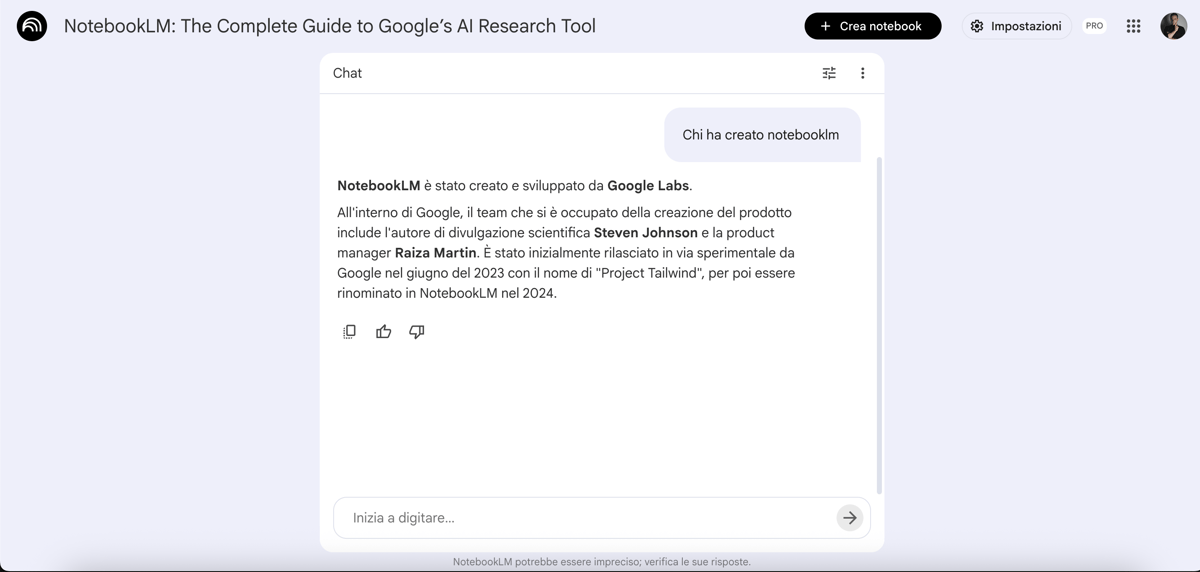Screen dimensions: 1200x572
Task: Click the disclaimer text below the chat
Action: click(601, 562)
